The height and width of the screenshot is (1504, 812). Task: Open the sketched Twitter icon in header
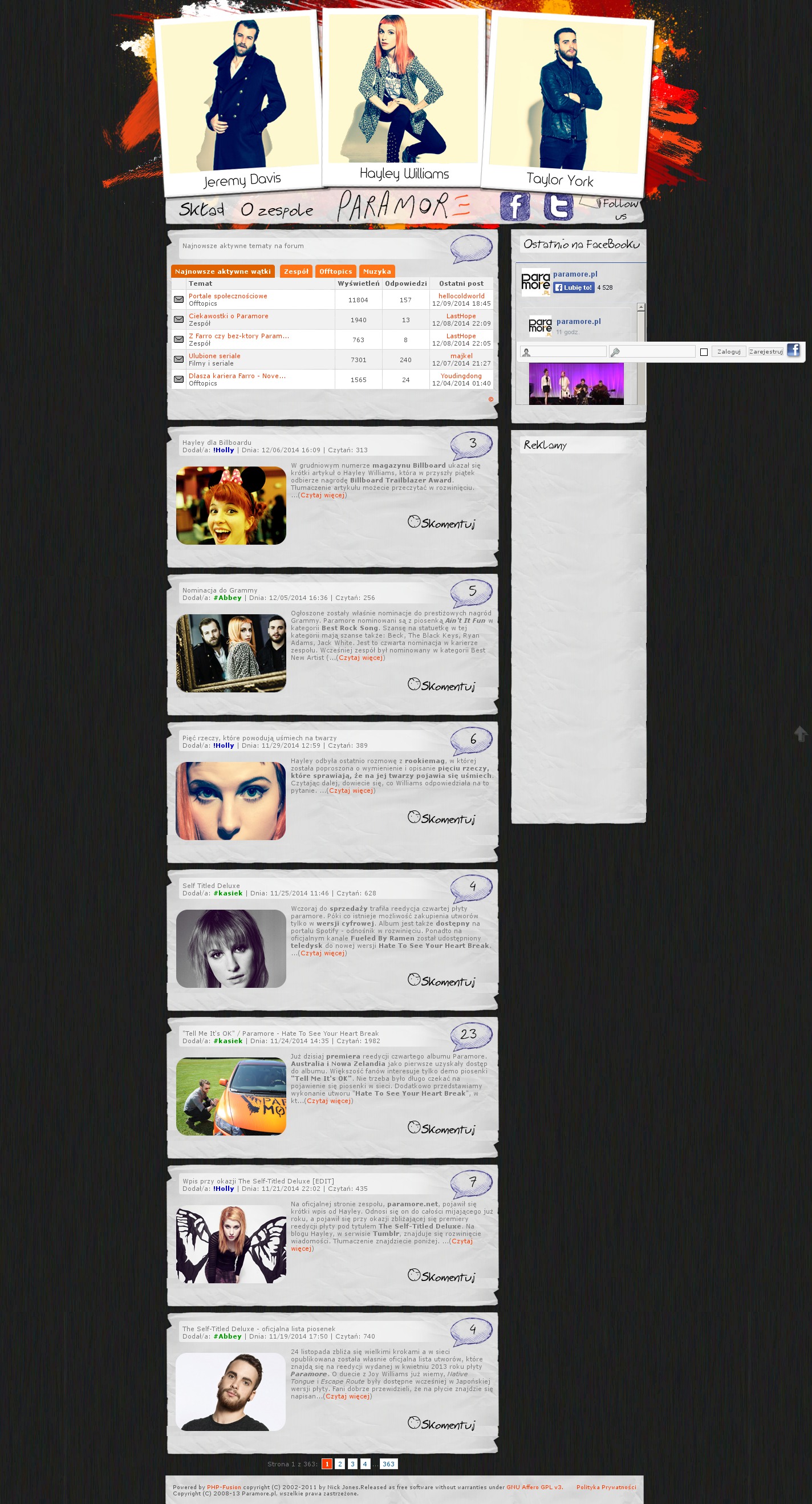[x=558, y=206]
